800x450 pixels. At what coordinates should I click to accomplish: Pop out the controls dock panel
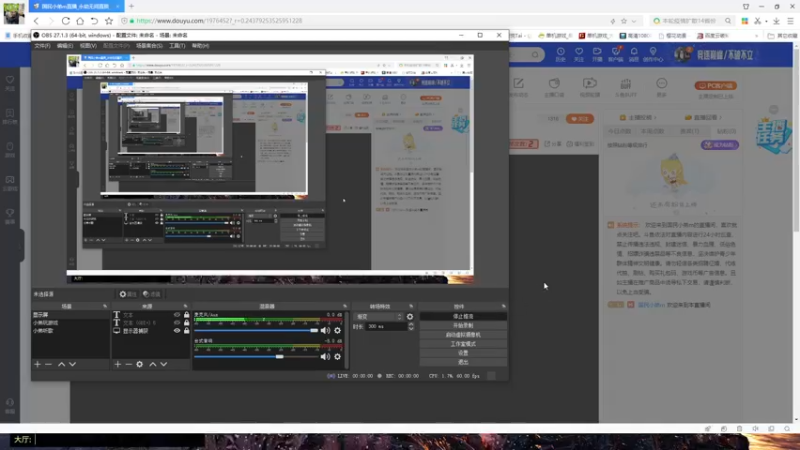[504, 306]
